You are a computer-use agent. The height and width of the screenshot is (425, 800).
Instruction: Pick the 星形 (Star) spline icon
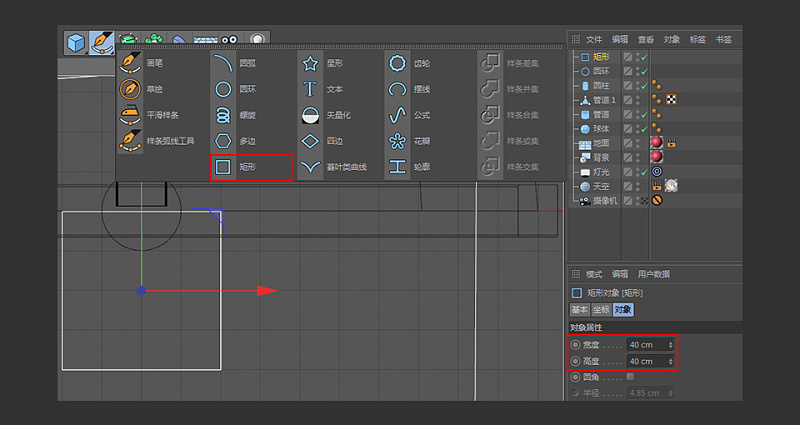point(310,63)
